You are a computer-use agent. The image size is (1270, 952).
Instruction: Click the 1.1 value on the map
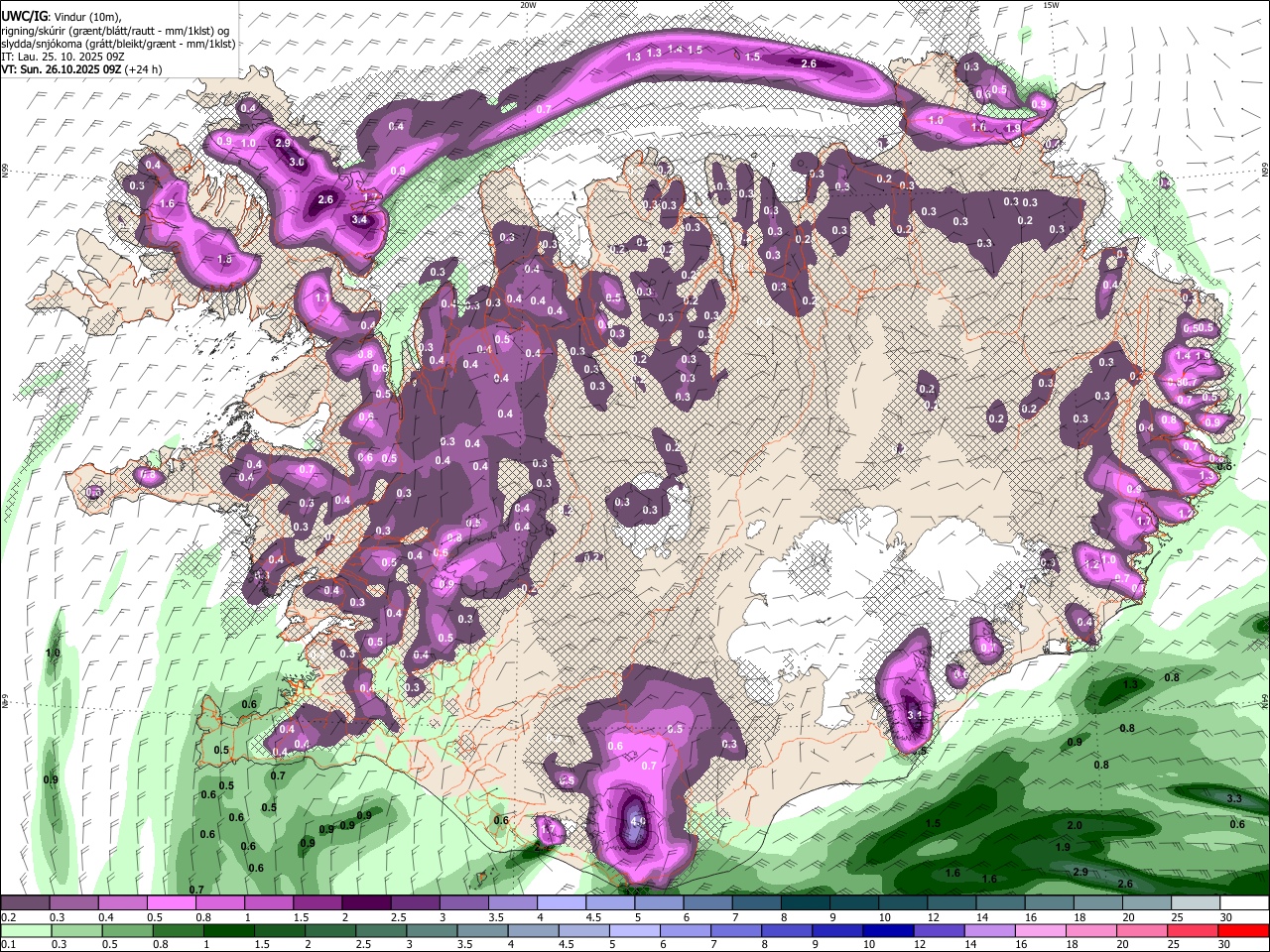coord(321,297)
